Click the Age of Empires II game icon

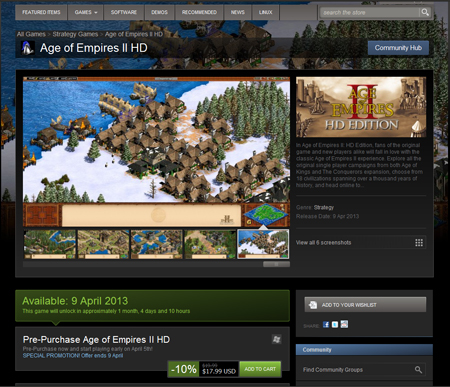tap(27, 48)
